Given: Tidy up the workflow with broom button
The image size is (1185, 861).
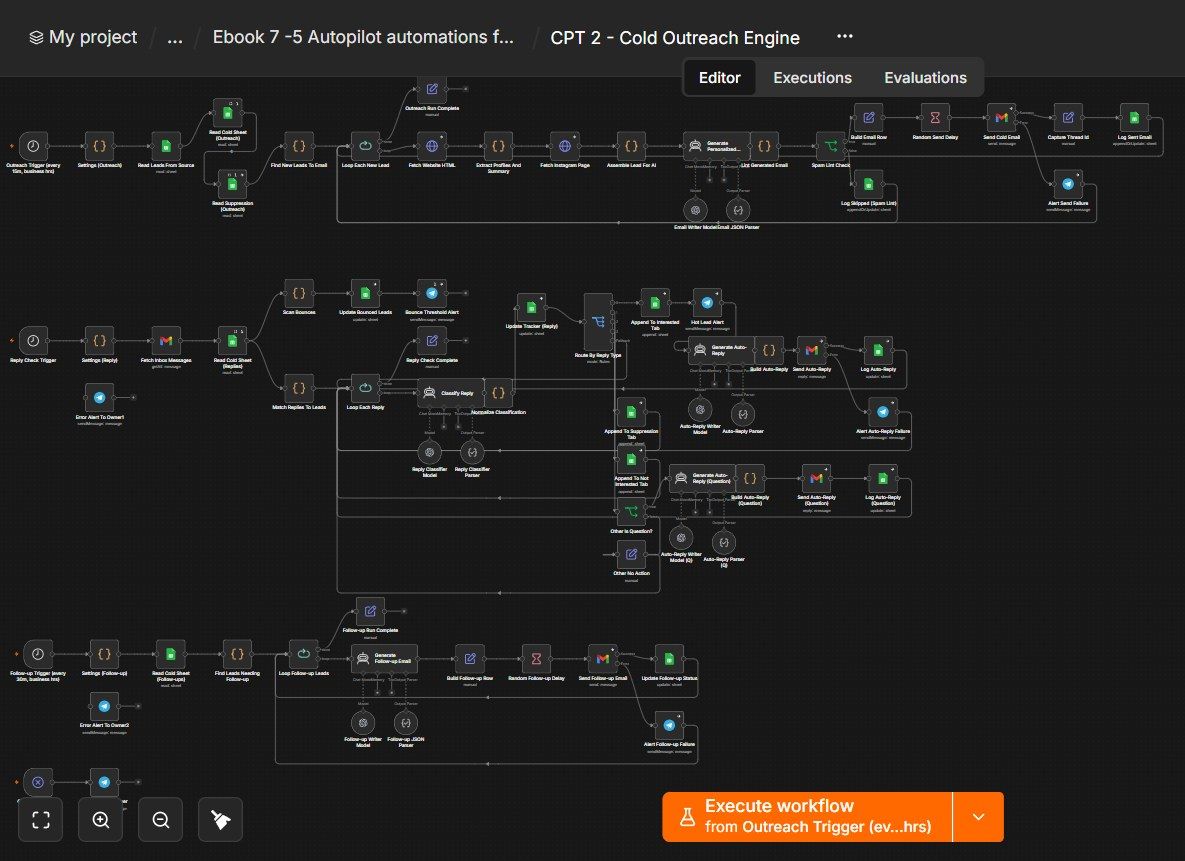Looking at the screenshot, I should tap(221, 819).
